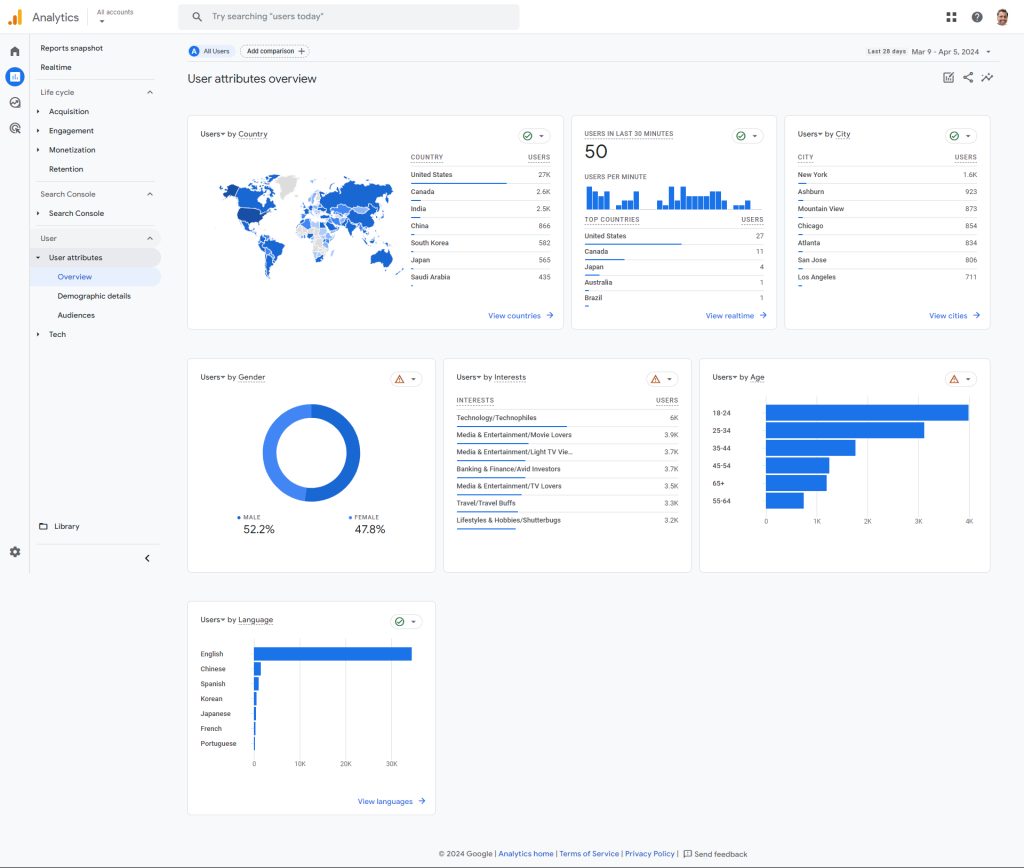Image resolution: width=1024 pixels, height=868 pixels.
Task: Open Analytics home footer link
Action: 526,854
